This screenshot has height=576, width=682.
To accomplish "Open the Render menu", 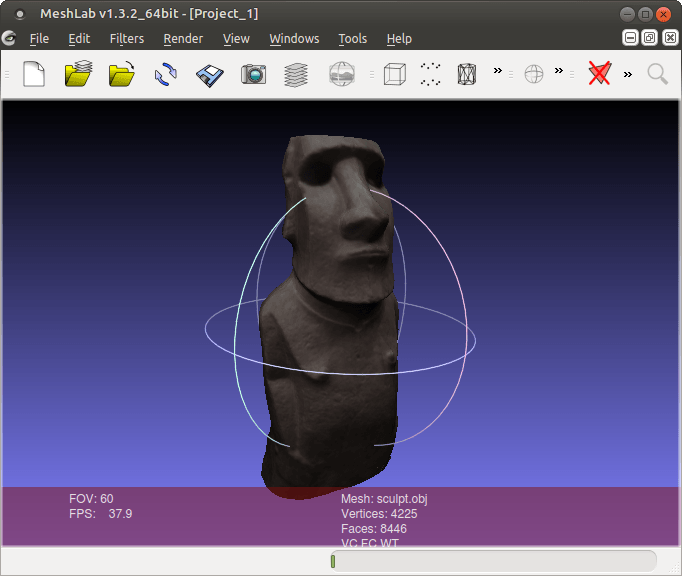I will pos(183,38).
